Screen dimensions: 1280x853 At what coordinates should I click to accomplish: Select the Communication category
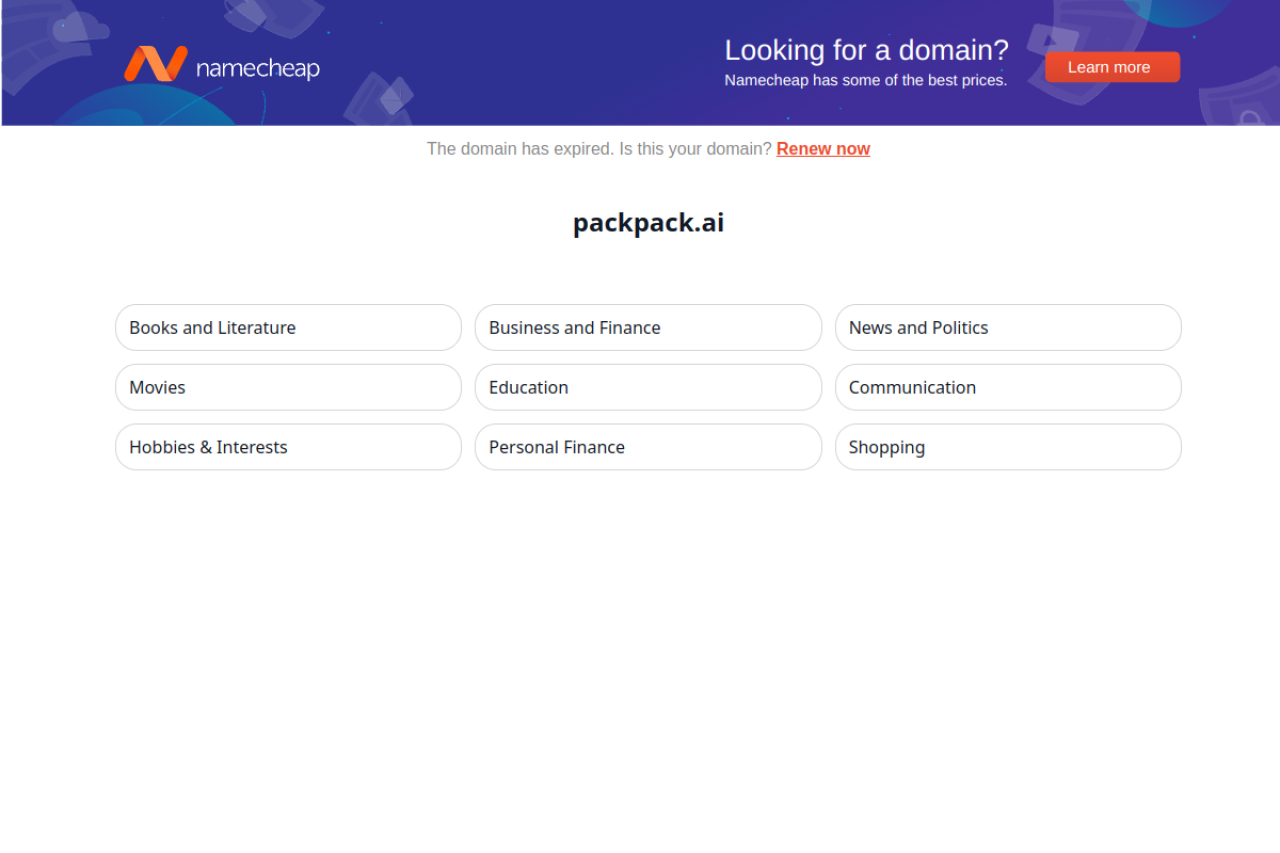tap(1008, 387)
